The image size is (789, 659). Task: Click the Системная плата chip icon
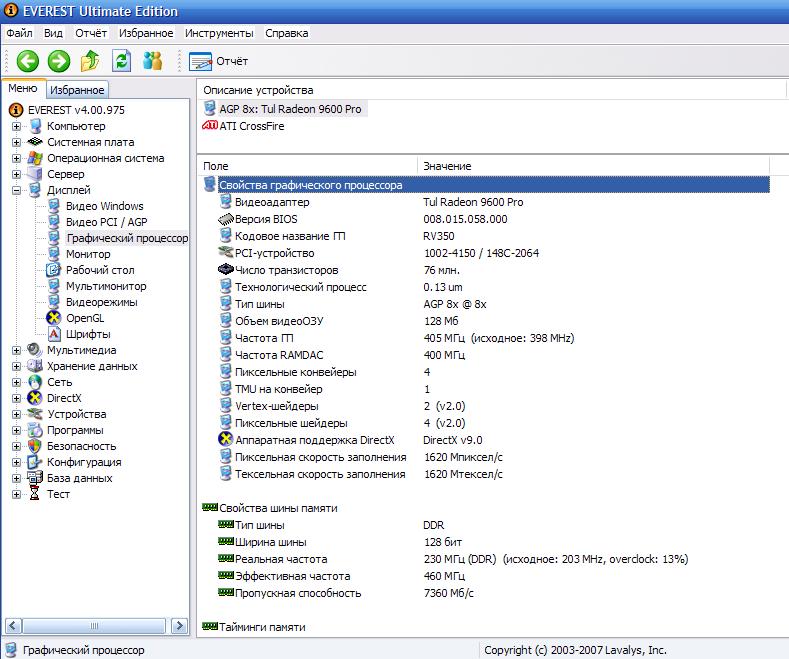(35, 142)
